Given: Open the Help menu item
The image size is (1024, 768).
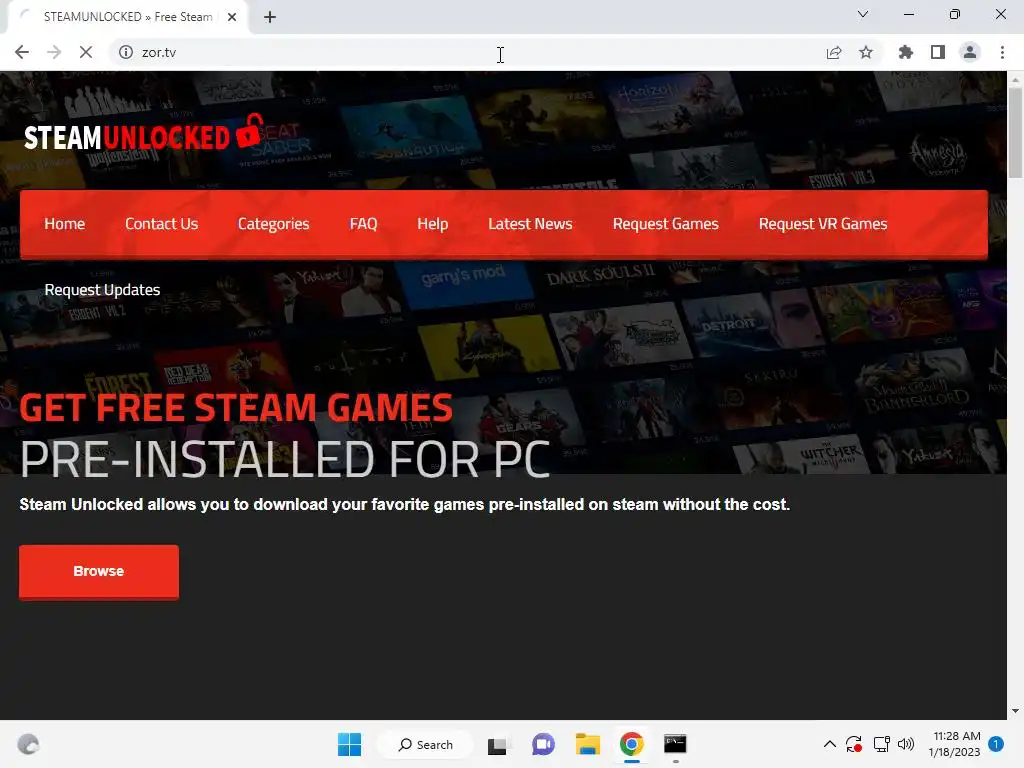Looking at the screenshot, I should 432,224.
